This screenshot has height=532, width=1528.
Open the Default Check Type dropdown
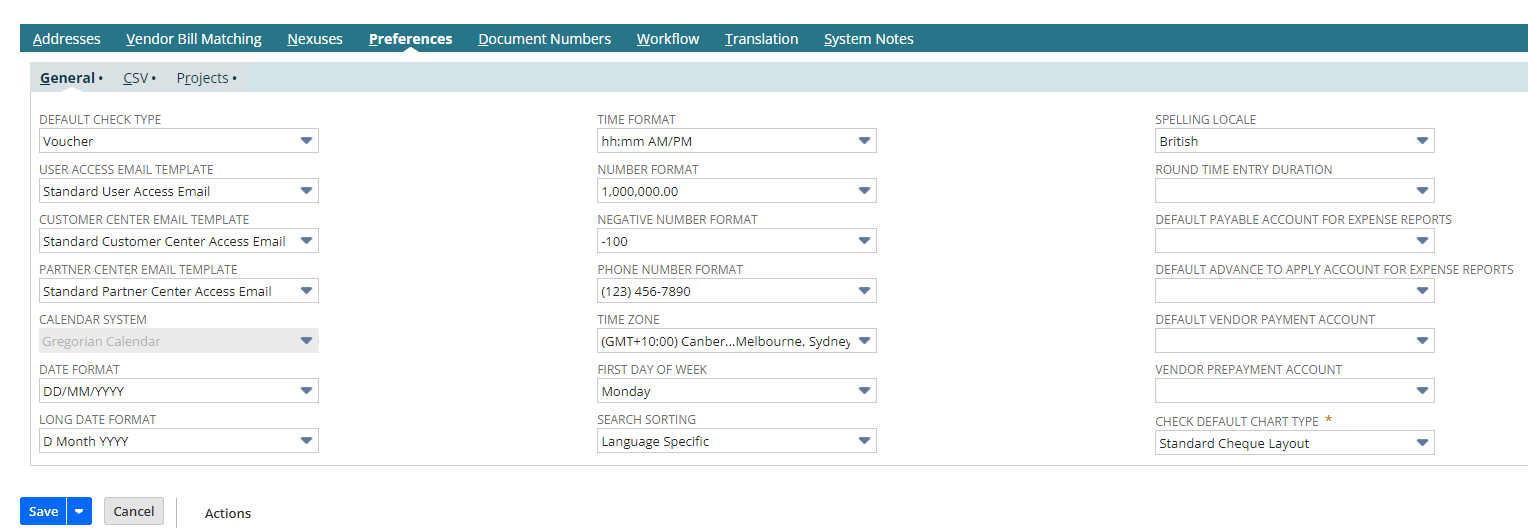point(179,141)
